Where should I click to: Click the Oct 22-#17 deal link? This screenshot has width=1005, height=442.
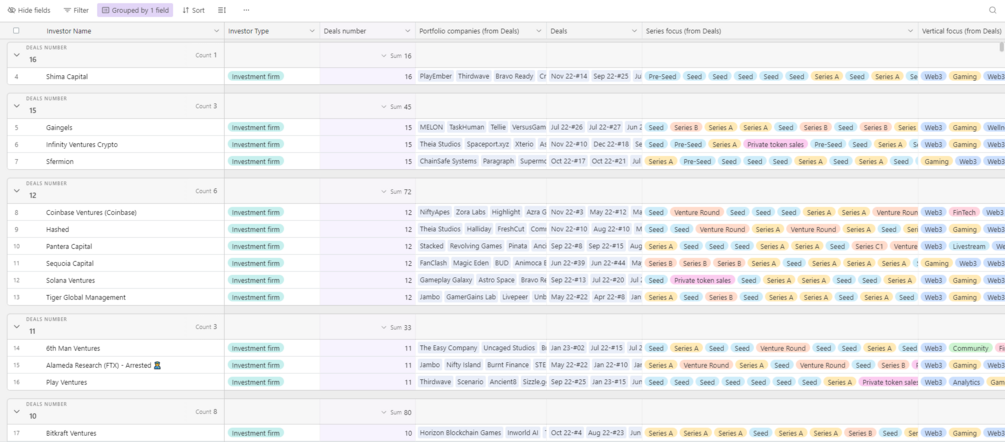pos(568,161)
